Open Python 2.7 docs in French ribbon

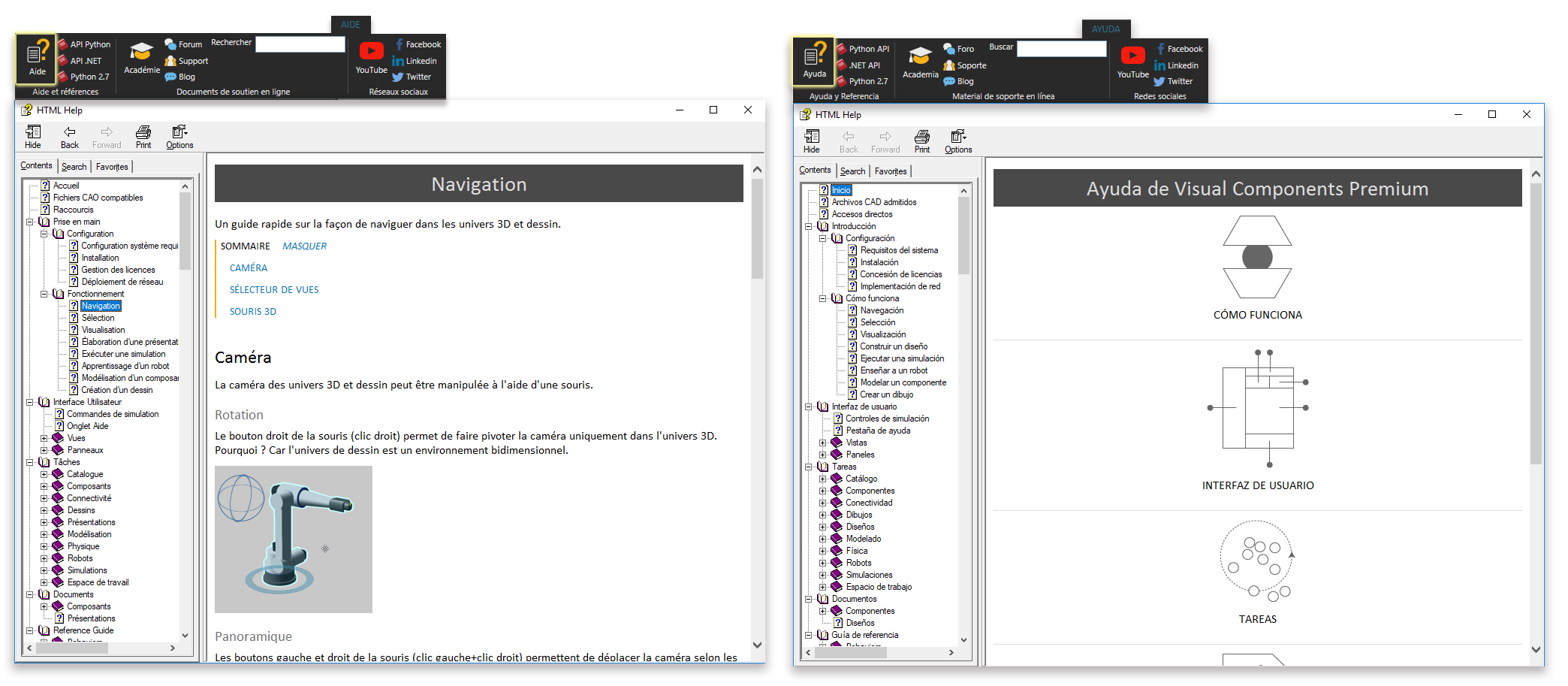83,77
